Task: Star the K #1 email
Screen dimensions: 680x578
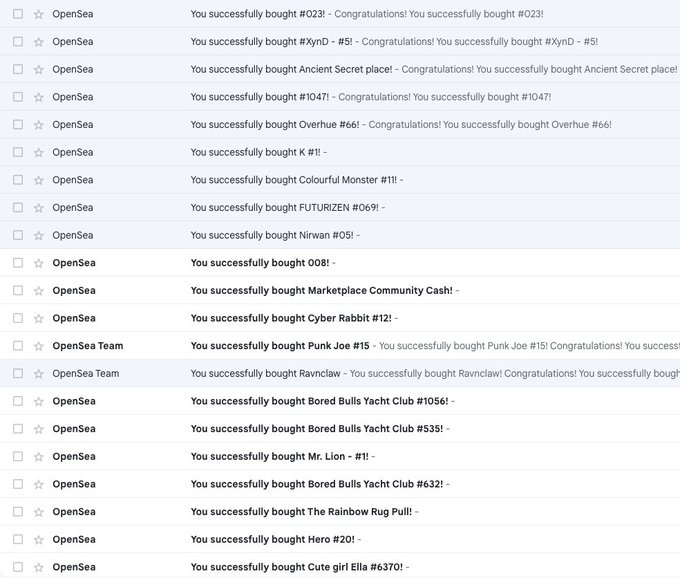Action: click(39, 153)
